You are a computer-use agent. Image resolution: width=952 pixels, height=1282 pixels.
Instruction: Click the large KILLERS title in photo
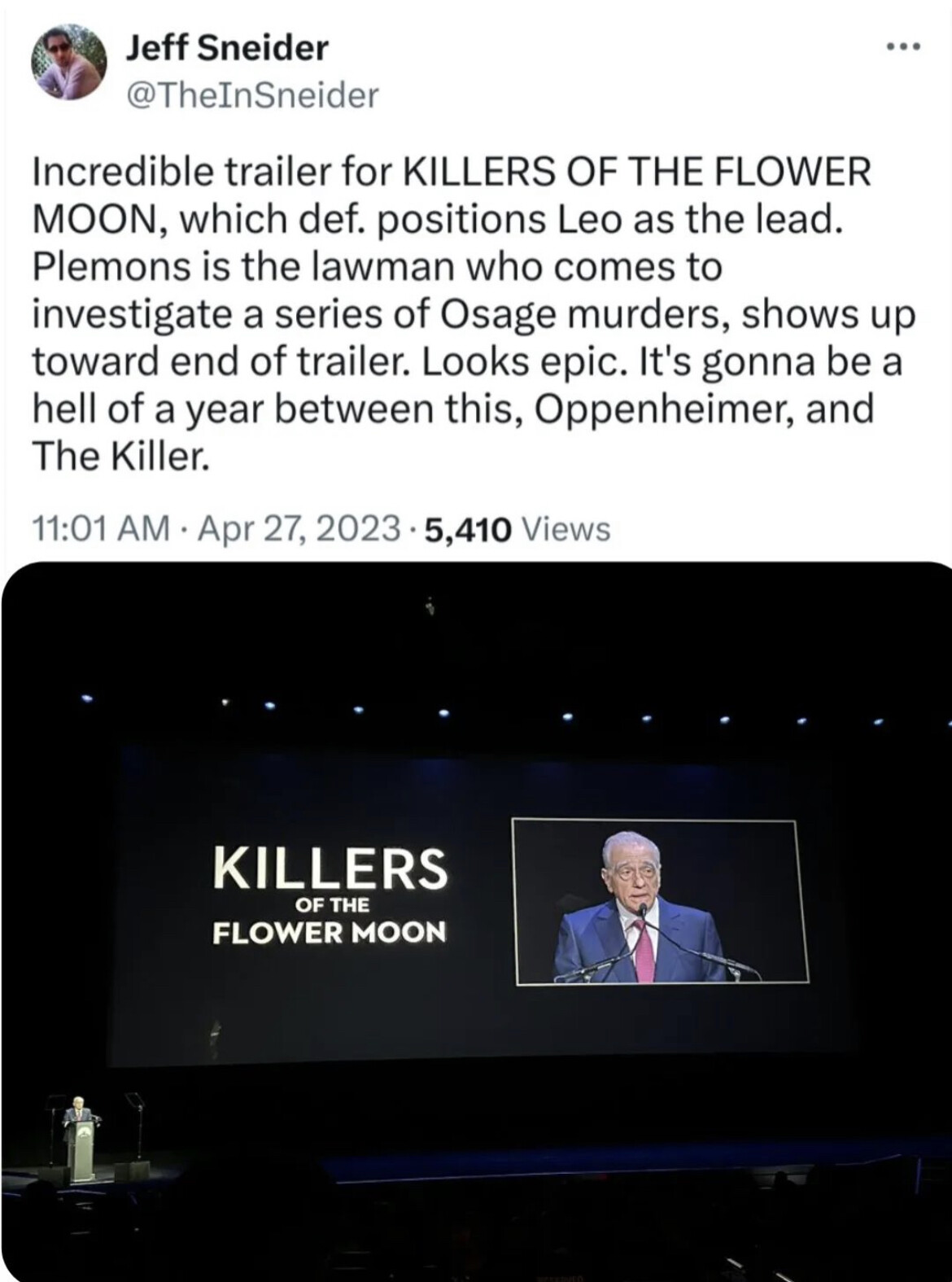click(x=330, y=869)
